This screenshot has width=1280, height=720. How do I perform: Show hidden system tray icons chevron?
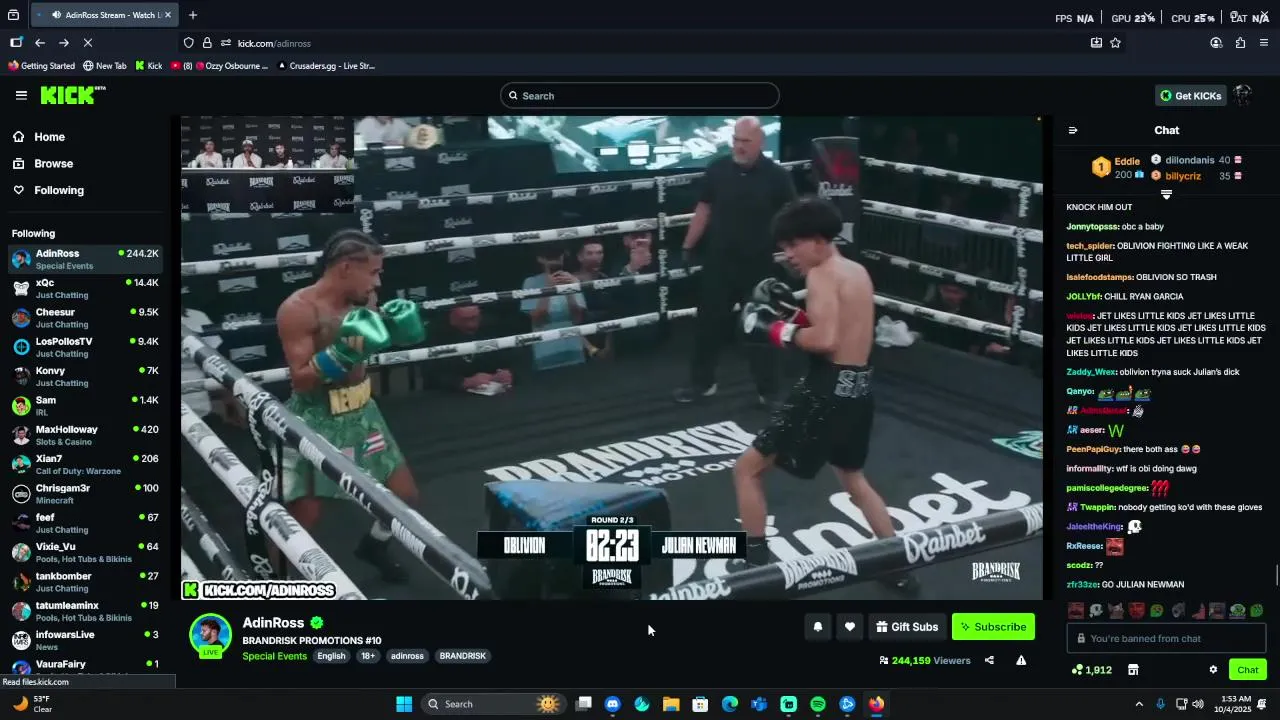[1138, 704]
